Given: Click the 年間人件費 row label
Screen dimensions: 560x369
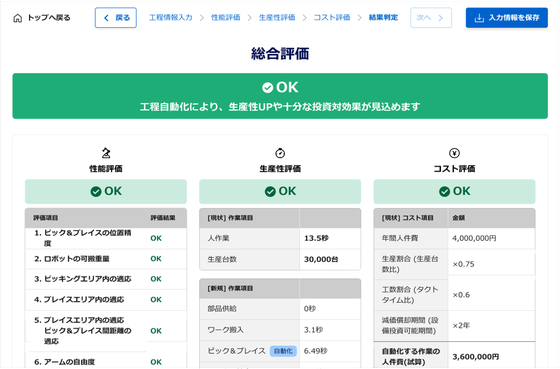Looking at the screenshot, I should tap(400, 238).
